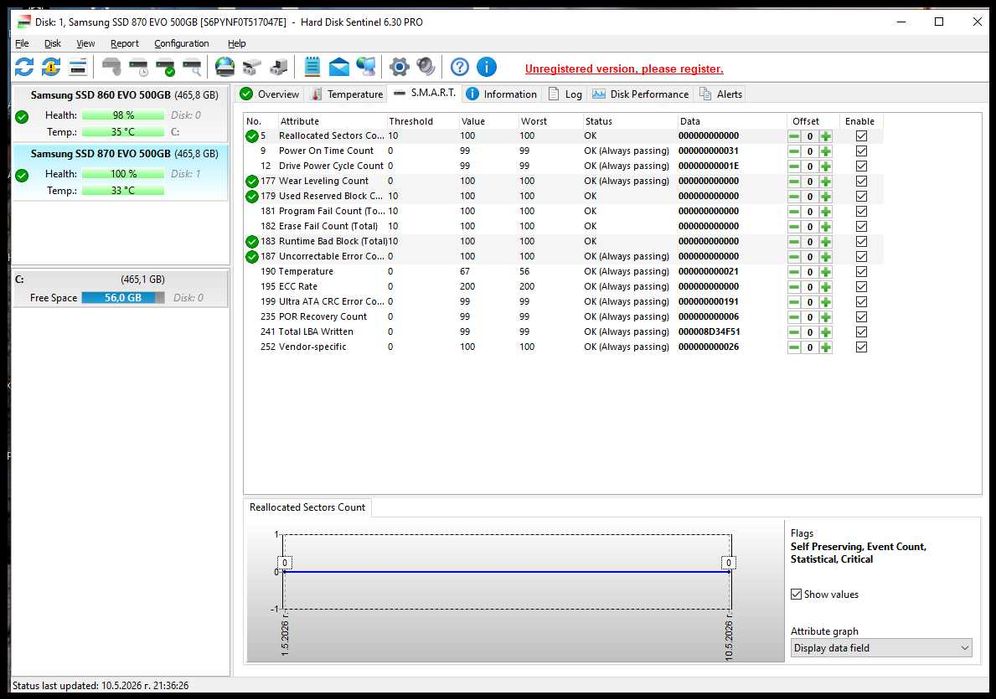
Task: Click the Status column header
Action: coord(629,121)
